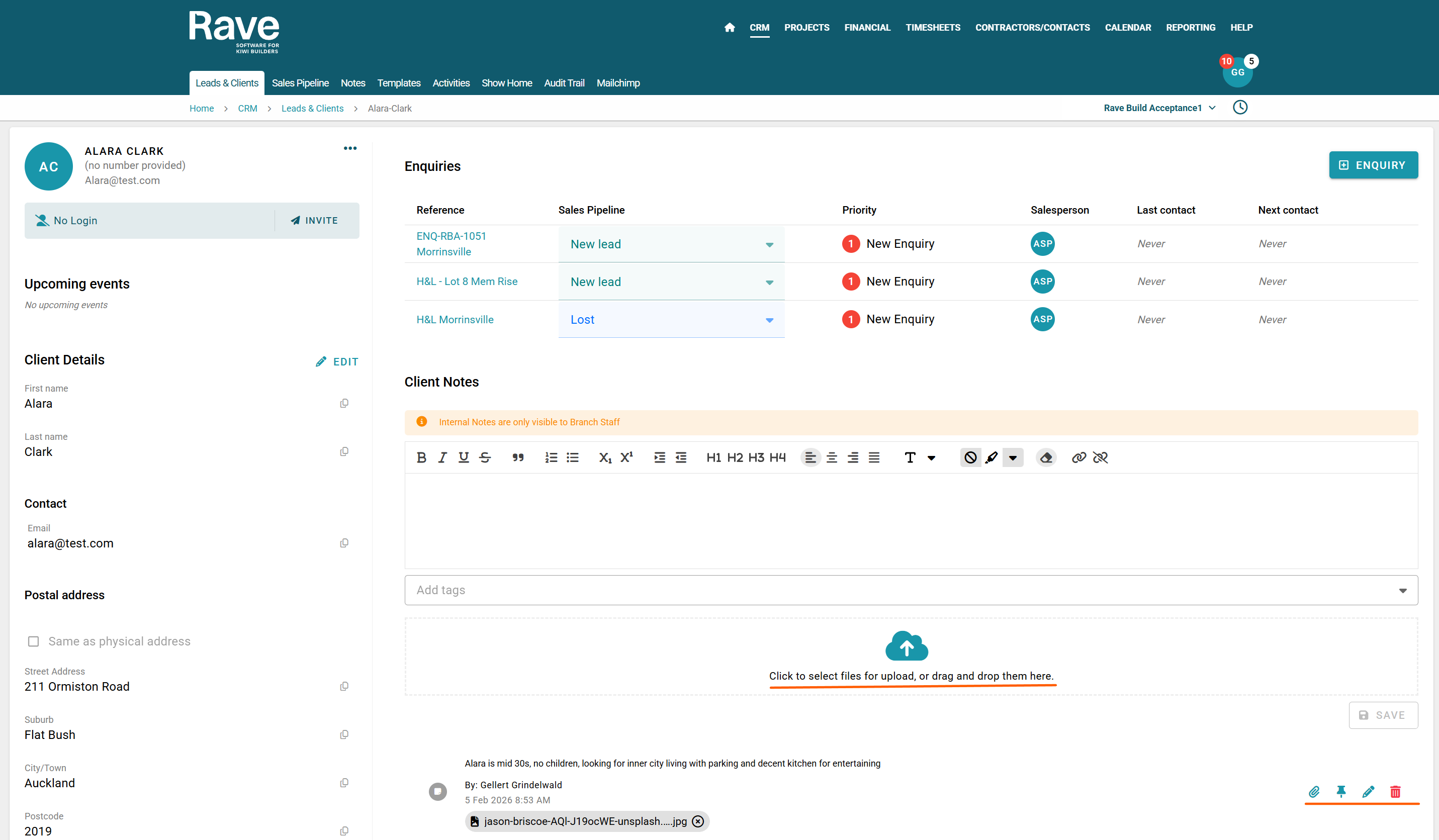Toggle center text alignment
Screen dimensions: 1439x840
click(x=832, y=457)
